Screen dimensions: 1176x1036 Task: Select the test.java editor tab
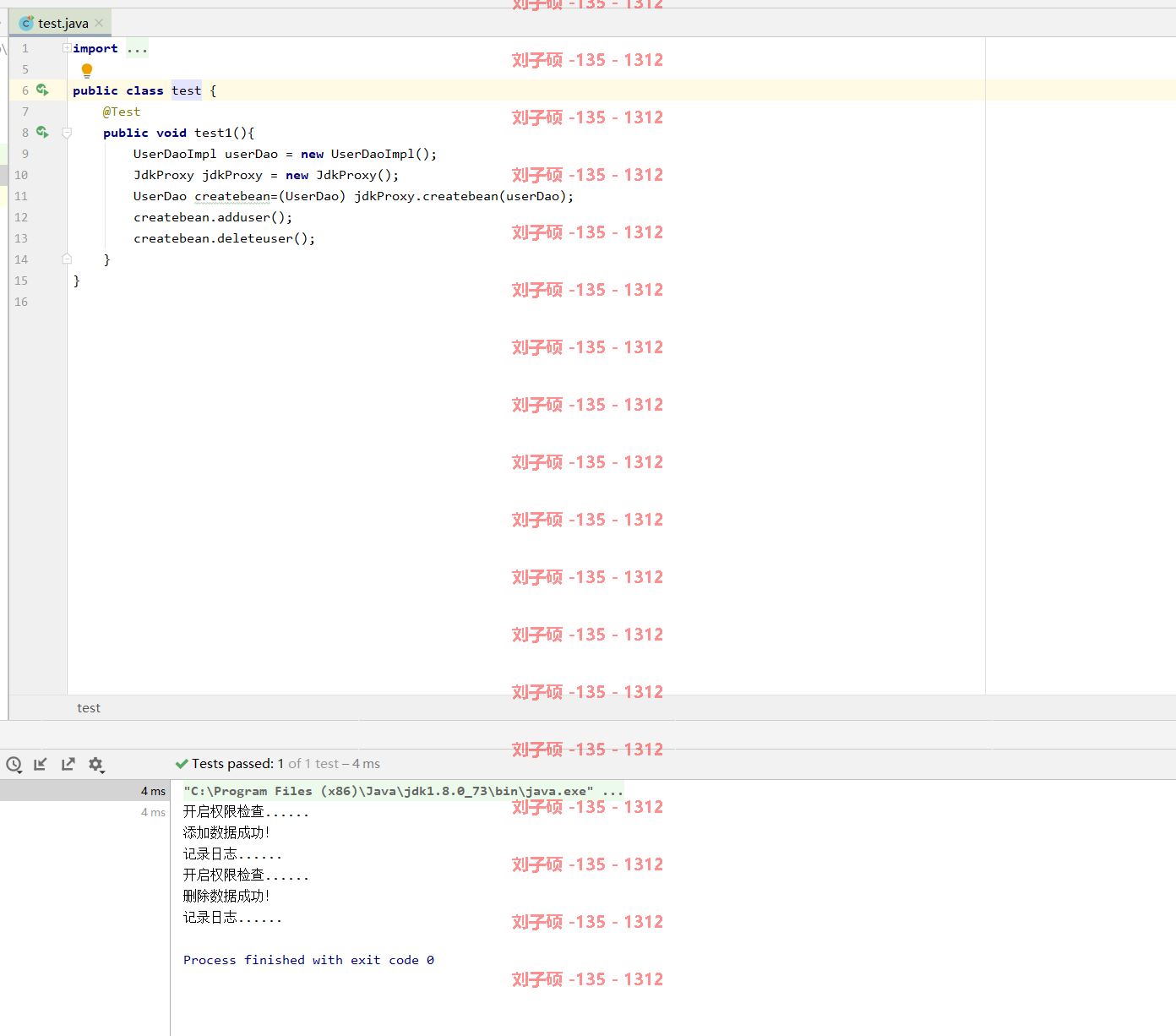[60, 23]
